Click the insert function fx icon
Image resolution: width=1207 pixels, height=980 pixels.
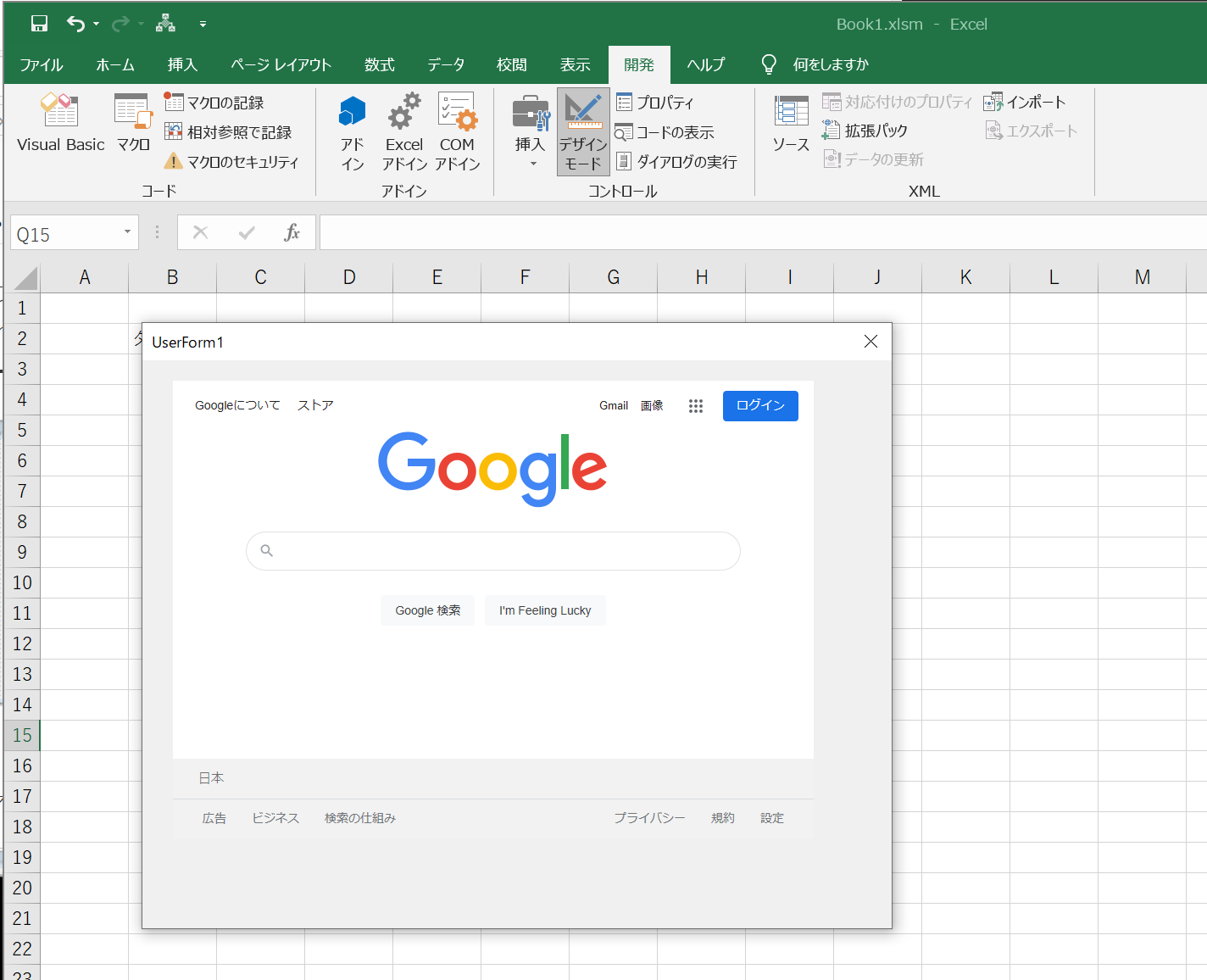pyautogui.click(x=292, y=232)
